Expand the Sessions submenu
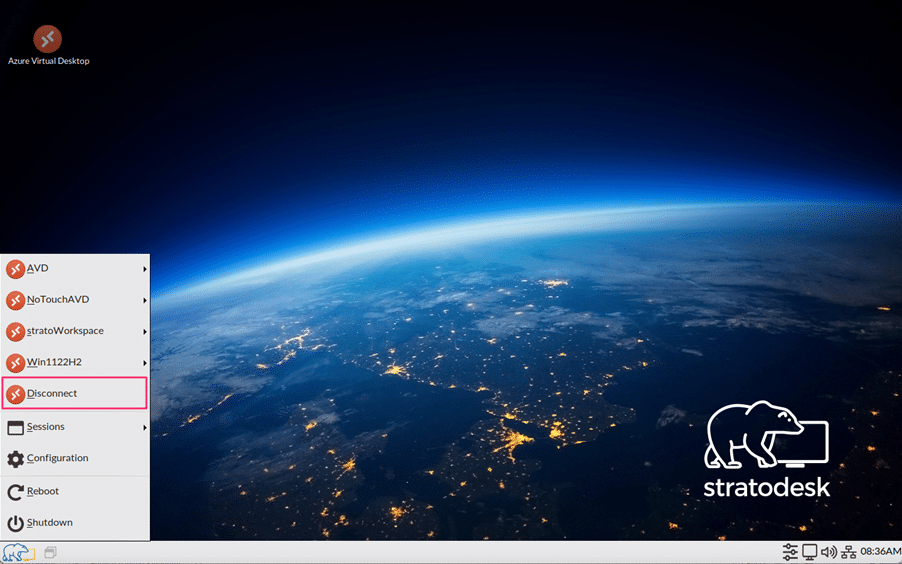Screen dimensions: 902x564 pyautogui.click(x=75, y=427)
